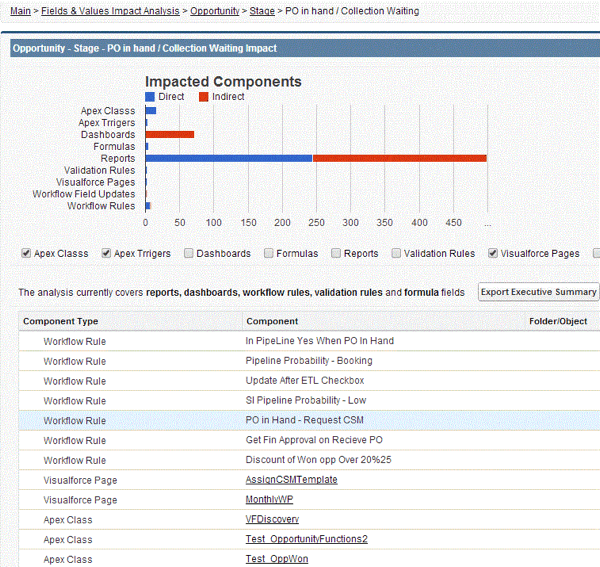600x567 pixels.
Task: Click the 'Discount of Won opp Over 20%25' row
Action: [309, 460]
